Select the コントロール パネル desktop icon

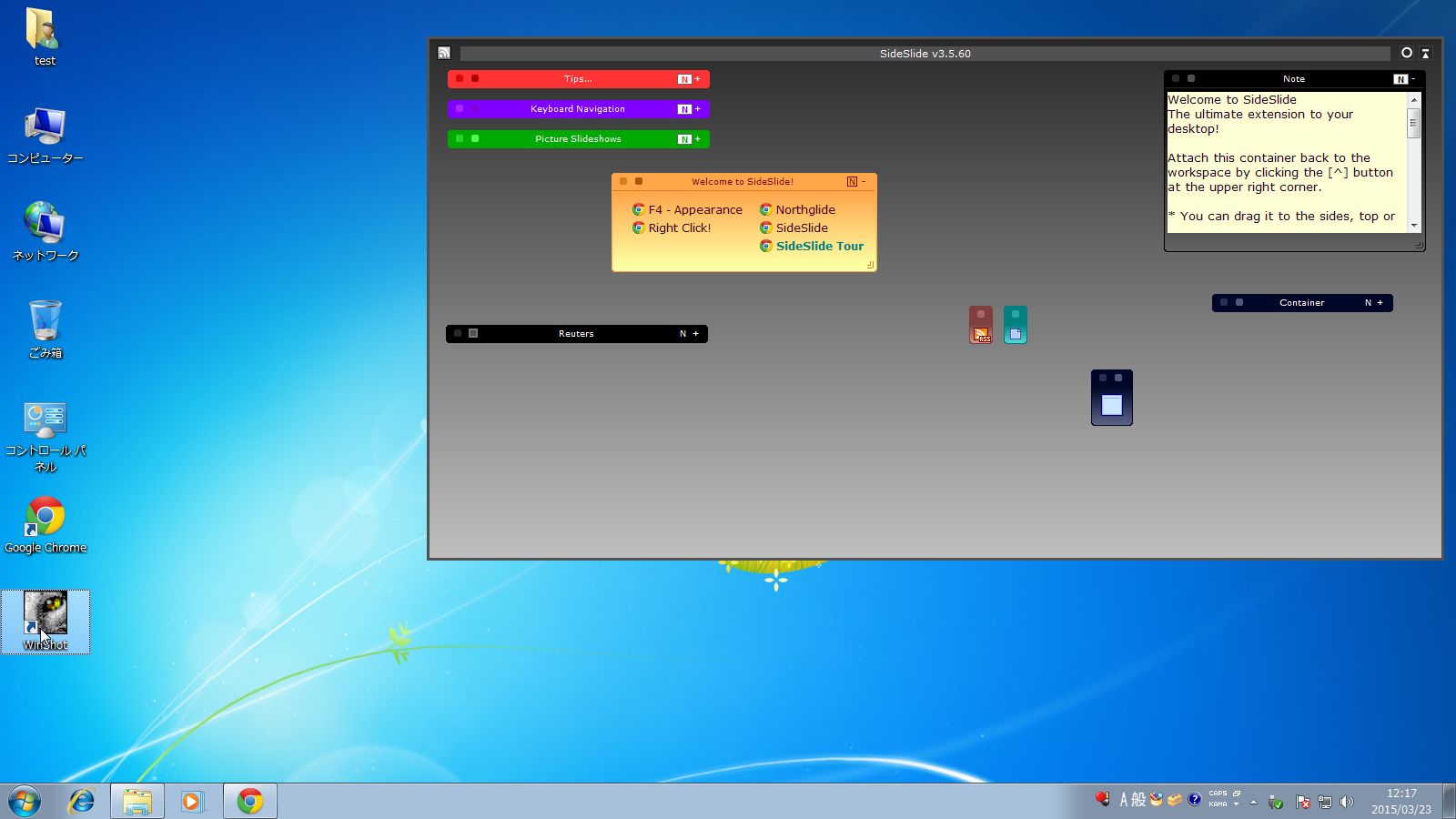coord(45,437)
